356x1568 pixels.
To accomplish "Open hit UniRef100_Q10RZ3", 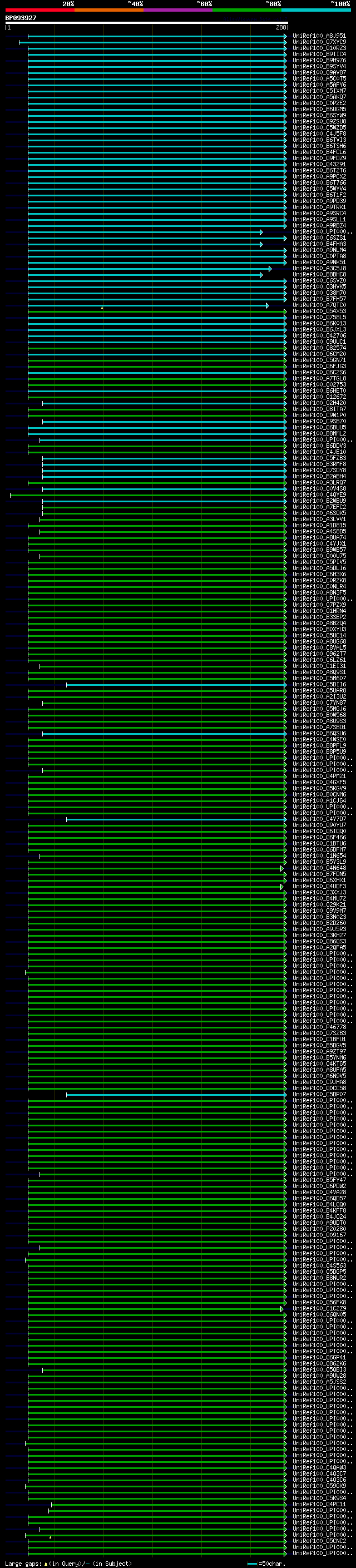I will click(x=319, y=48).
